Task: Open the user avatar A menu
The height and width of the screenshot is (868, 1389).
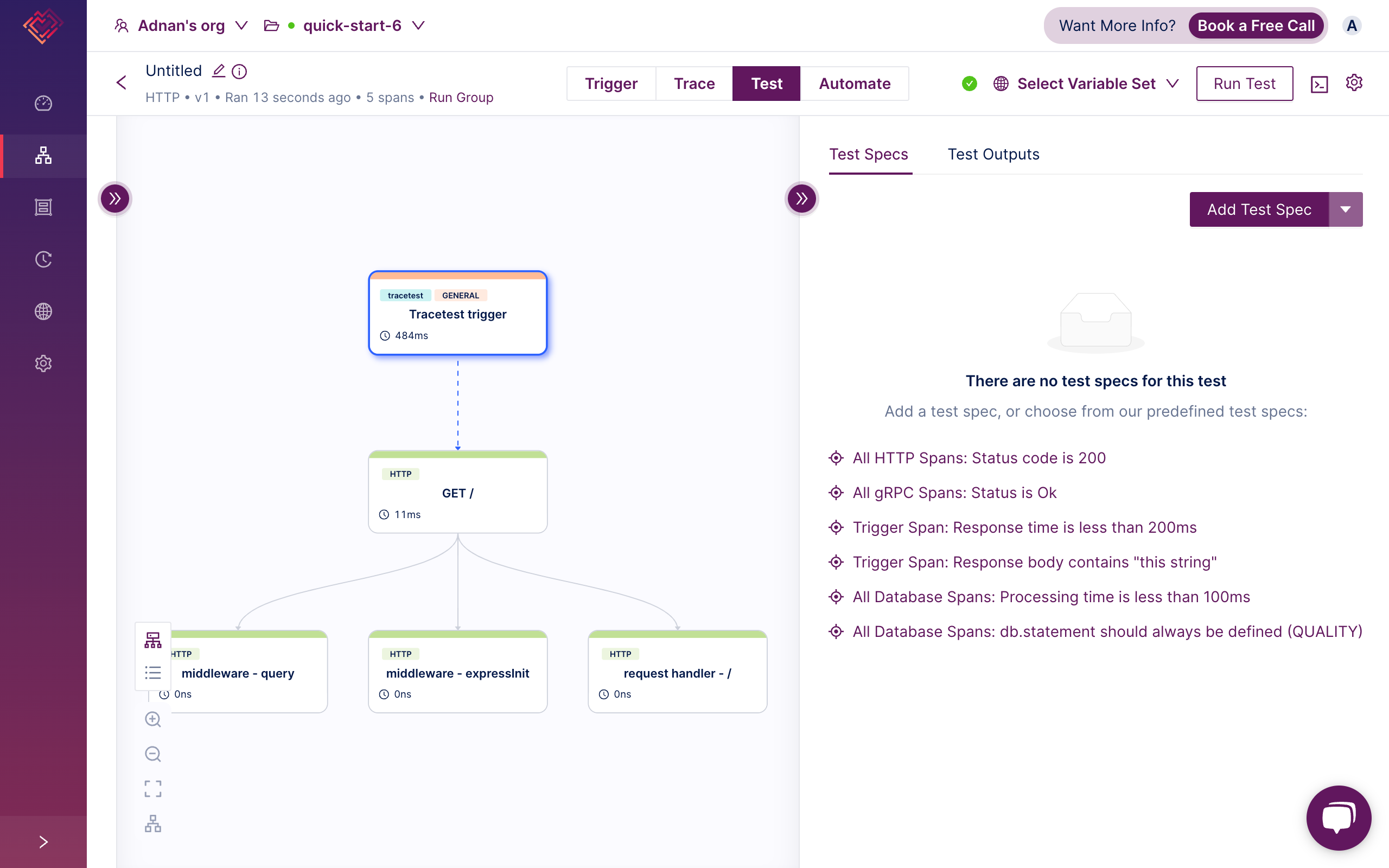Action: point(1352,26)
